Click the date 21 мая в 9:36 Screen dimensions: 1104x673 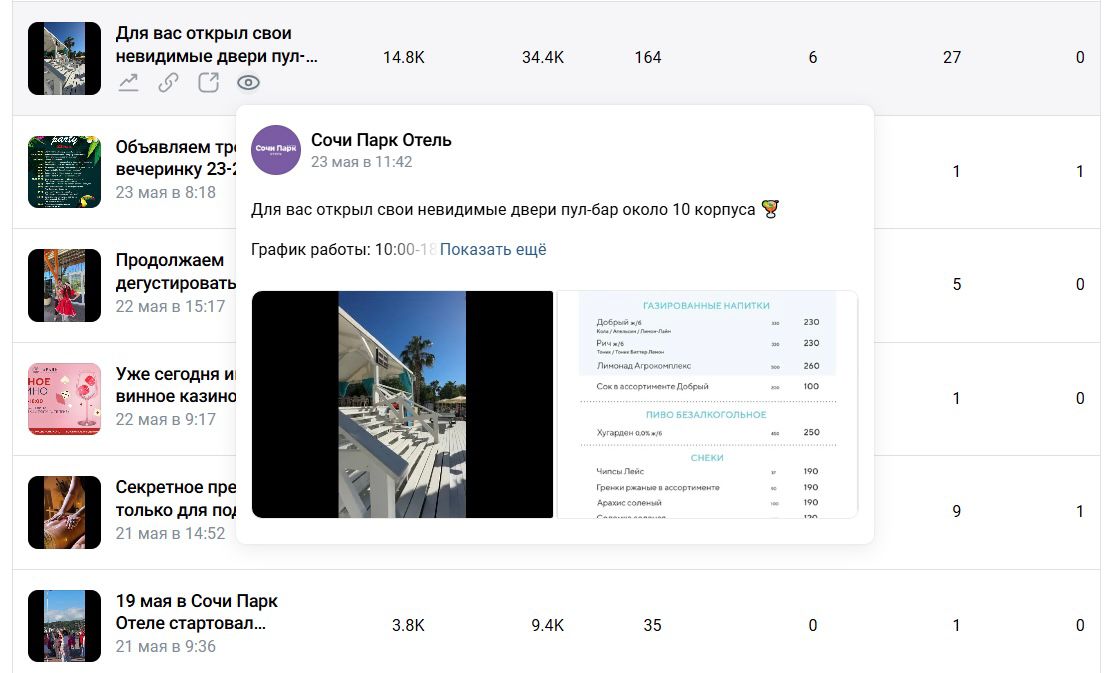coord(165,646)
